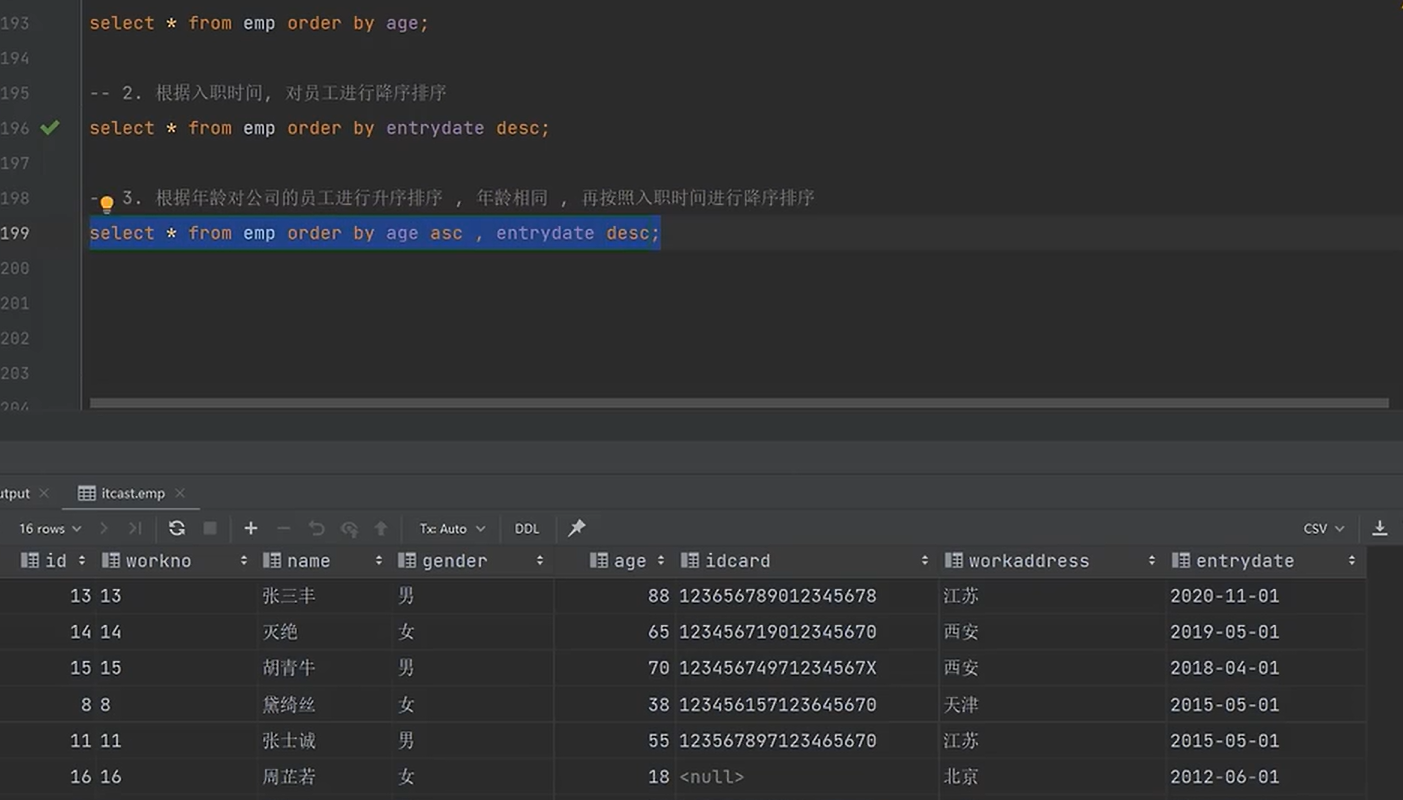This screenshot has height=800, width=1403.
Task: Select the name cell 胡青牛
Action: (x=325, y=668)
